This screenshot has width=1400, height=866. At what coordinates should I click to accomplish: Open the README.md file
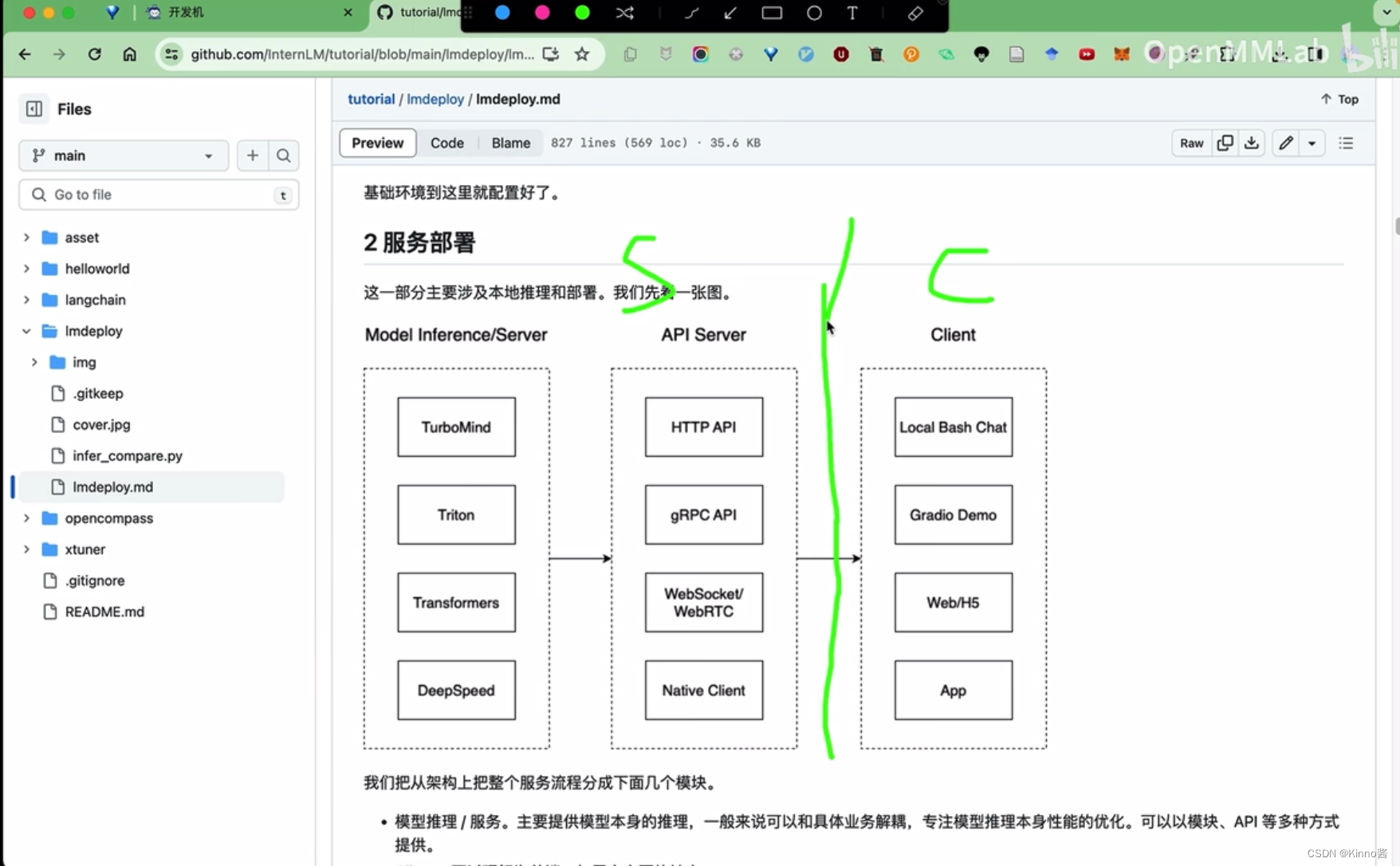(104, 612)
